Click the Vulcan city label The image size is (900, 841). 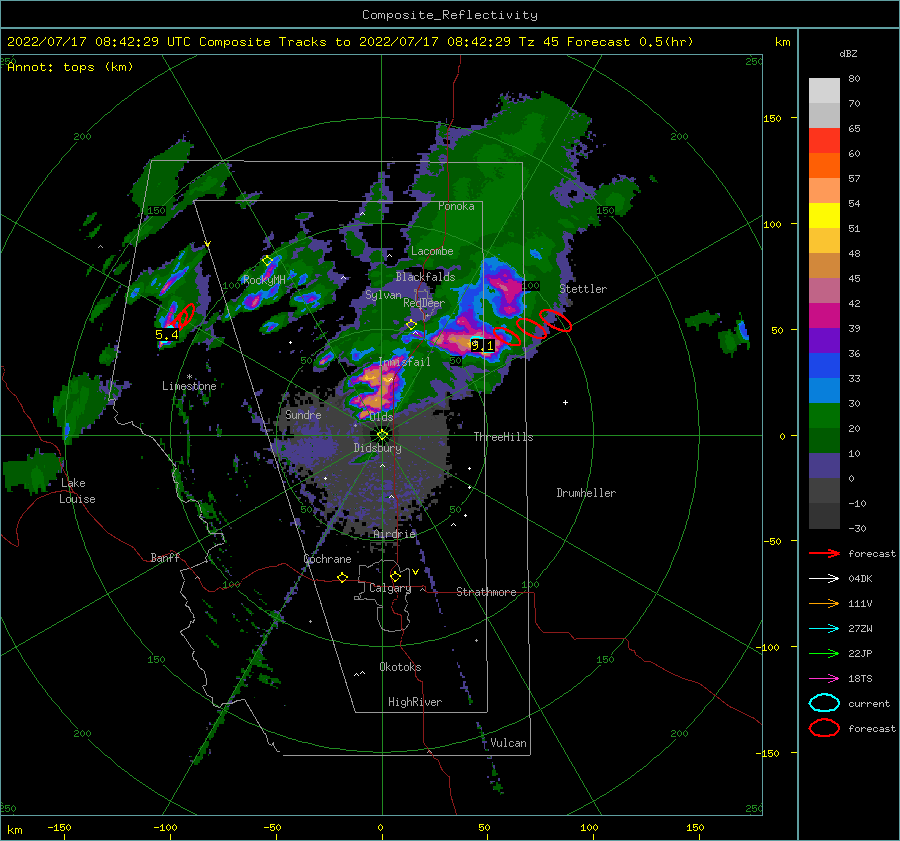509,743
